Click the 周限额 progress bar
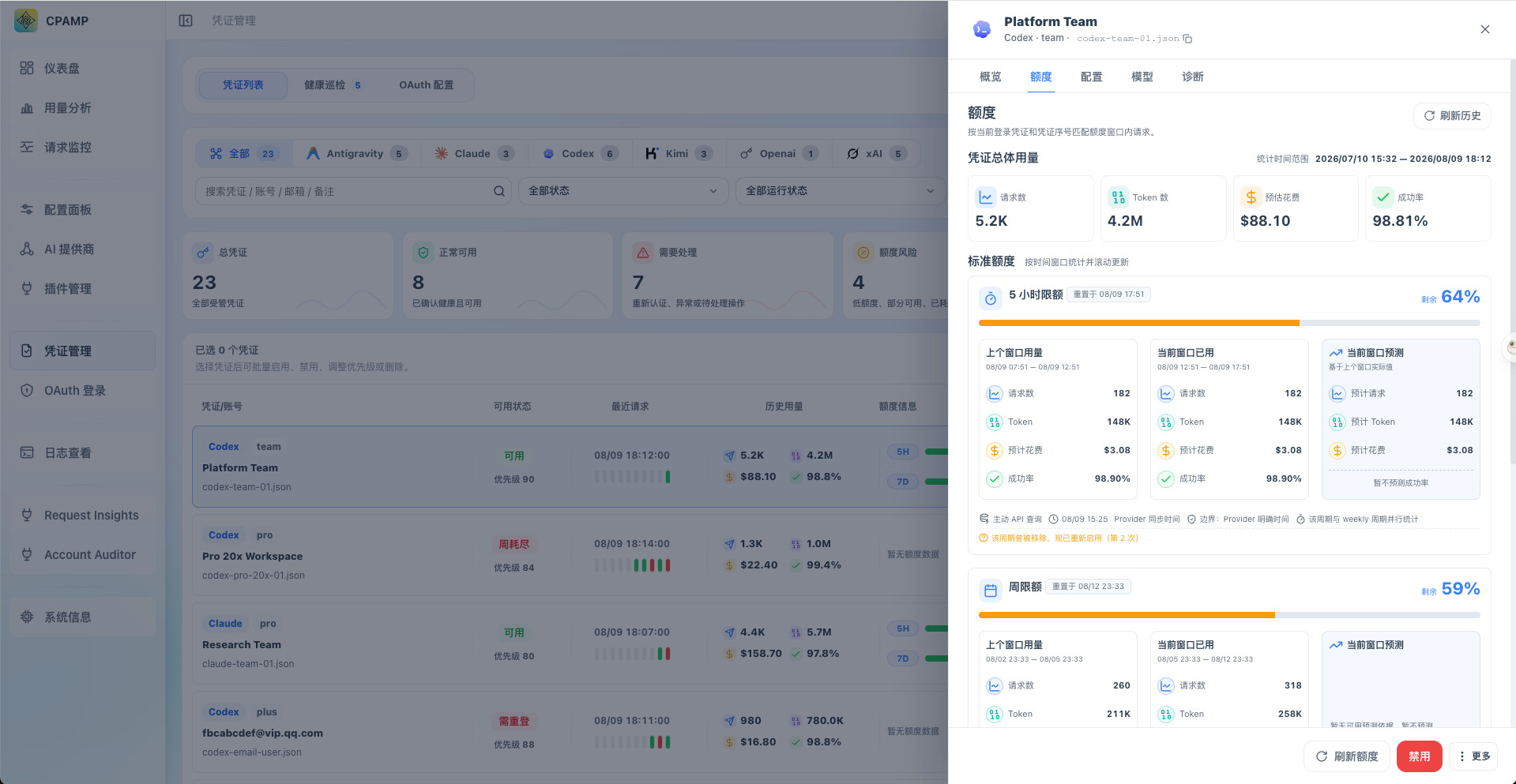This screenshot has width=1516, height=784. tap(1228, 615)
